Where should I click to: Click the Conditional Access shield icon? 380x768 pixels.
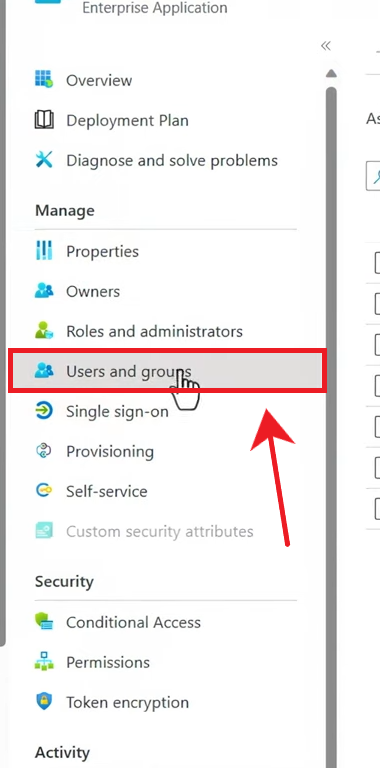[44, 622]
